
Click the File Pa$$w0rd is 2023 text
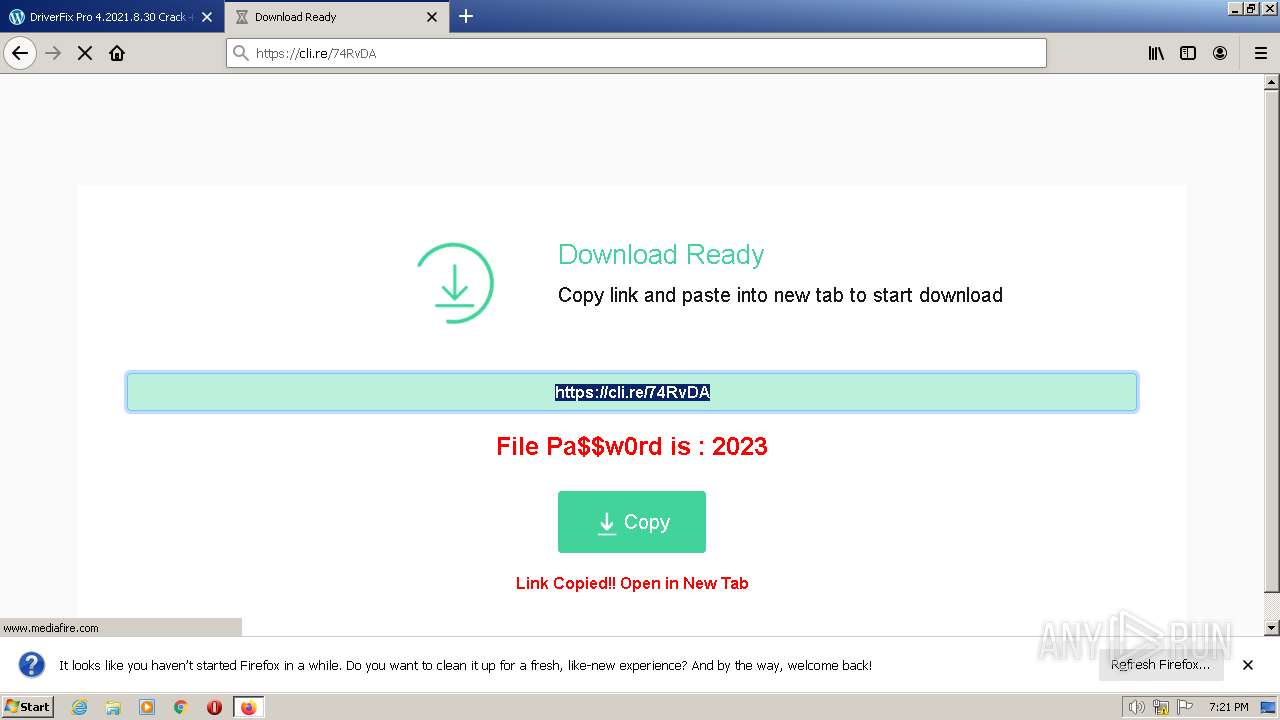pos(632,446)
